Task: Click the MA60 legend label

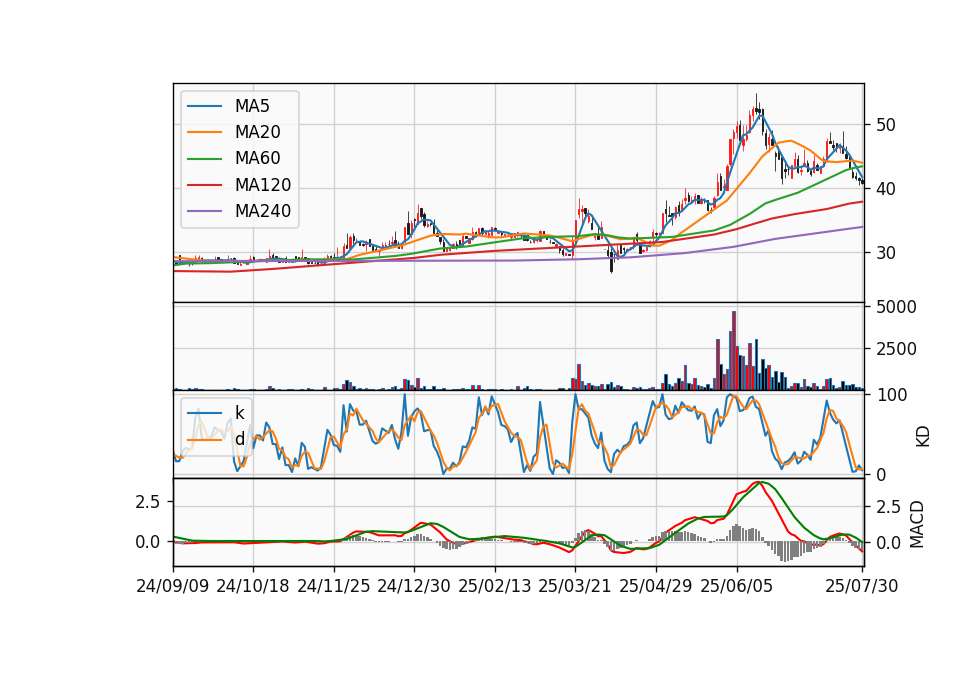Action: 257,158
